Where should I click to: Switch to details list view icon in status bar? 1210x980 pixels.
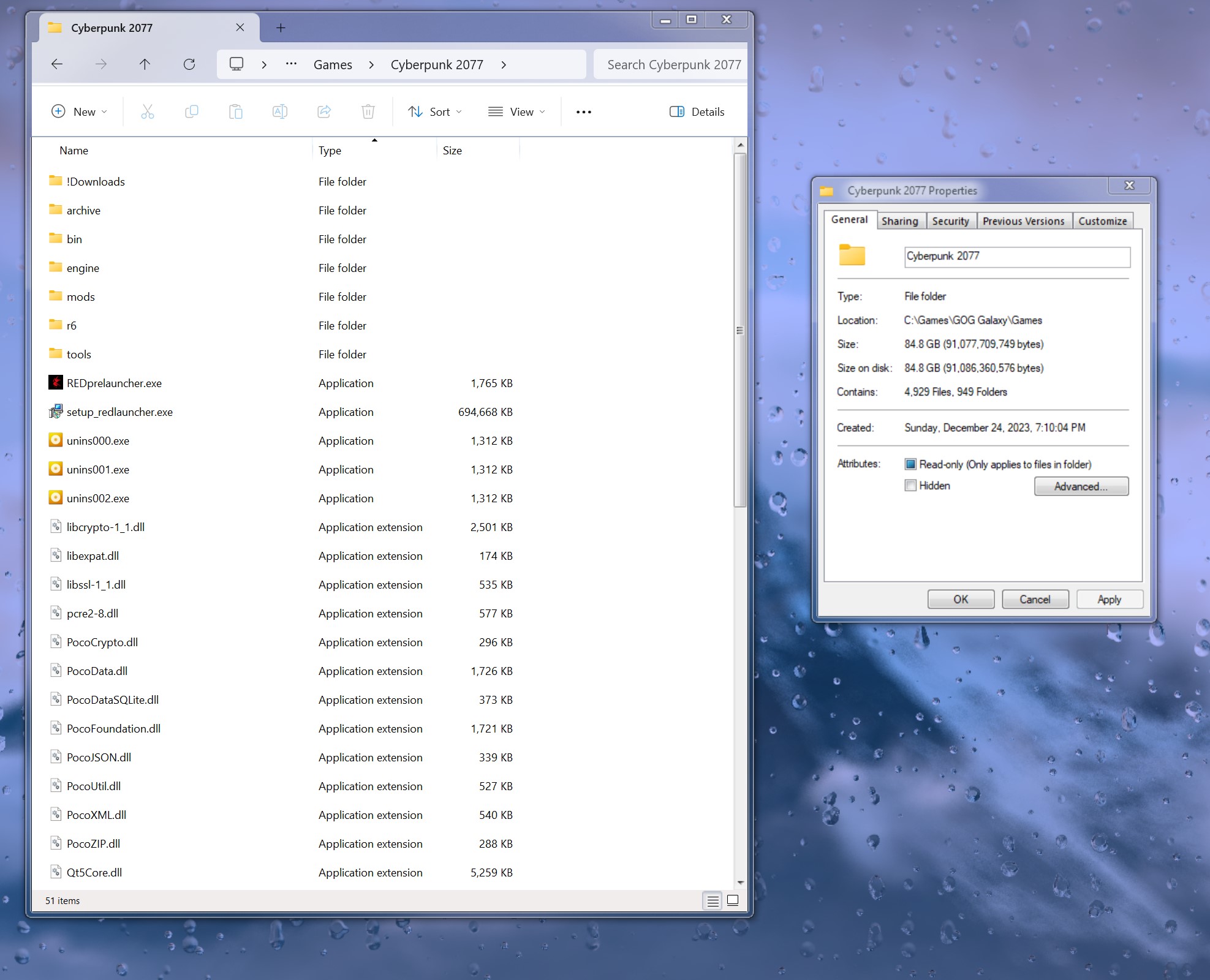[713, 901]
